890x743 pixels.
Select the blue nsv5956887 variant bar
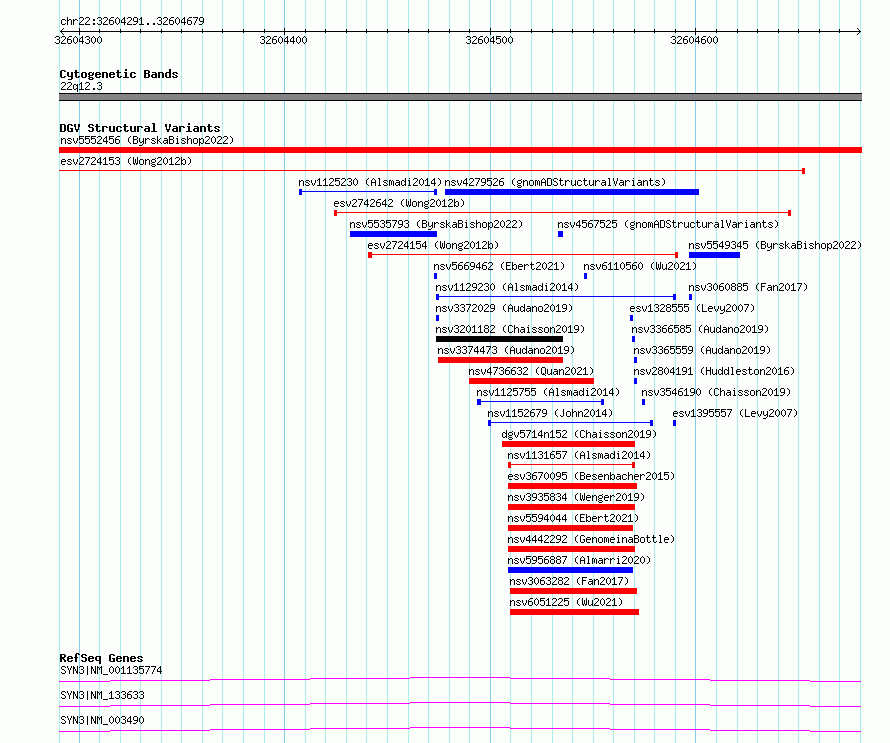click(x=570, y=570)
